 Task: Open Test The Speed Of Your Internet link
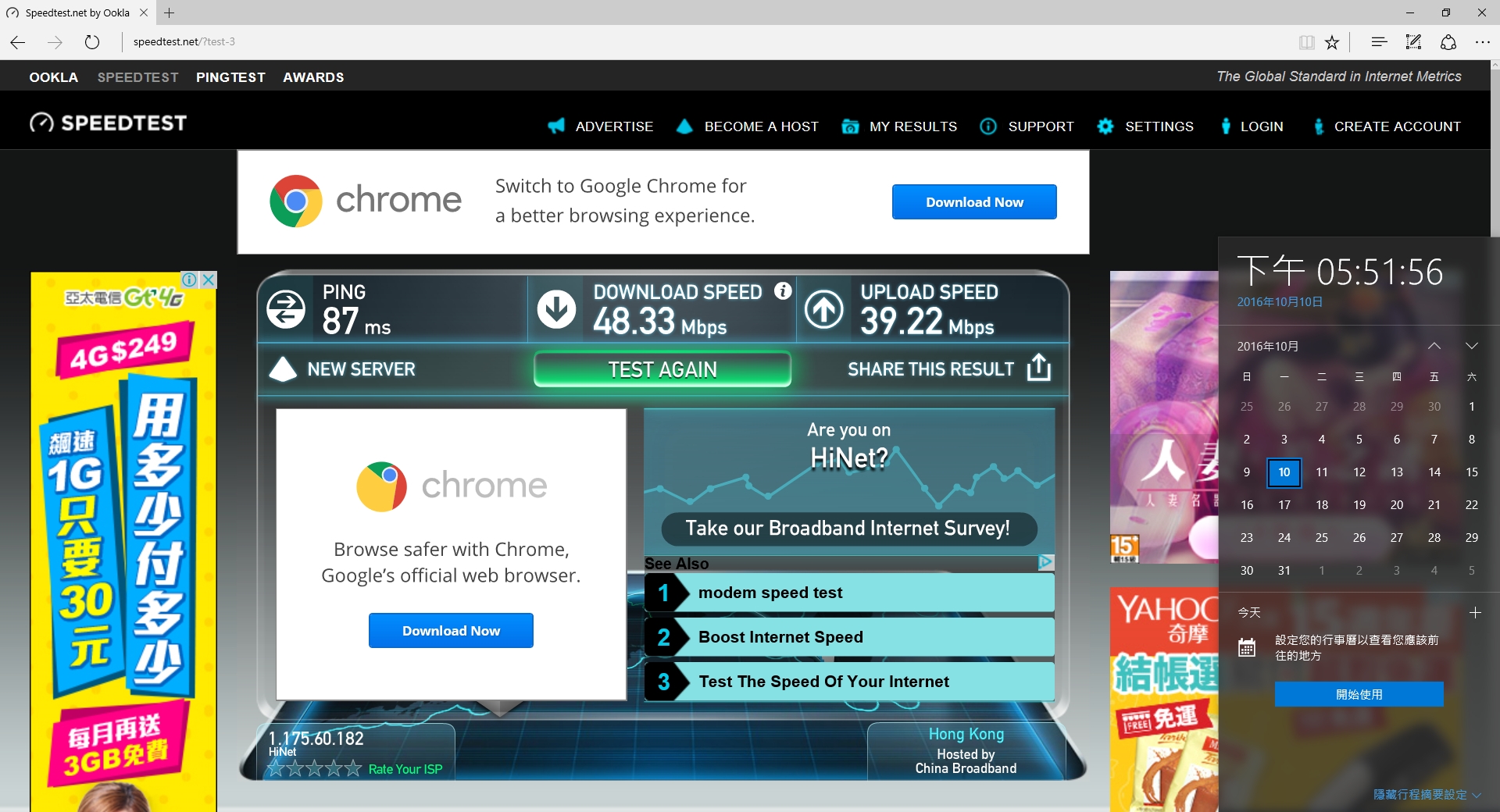pyautogui.click(x=848, y=682)
